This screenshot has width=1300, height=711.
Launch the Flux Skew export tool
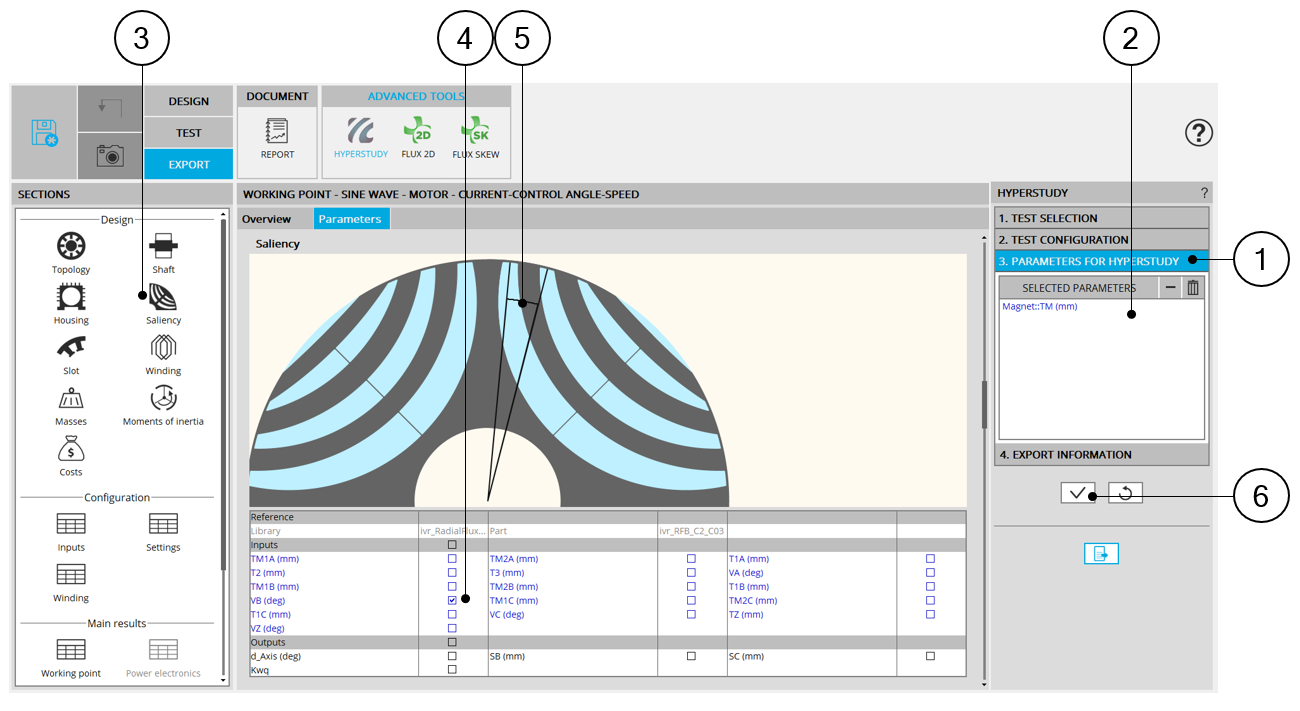click(x=475, y=133)
